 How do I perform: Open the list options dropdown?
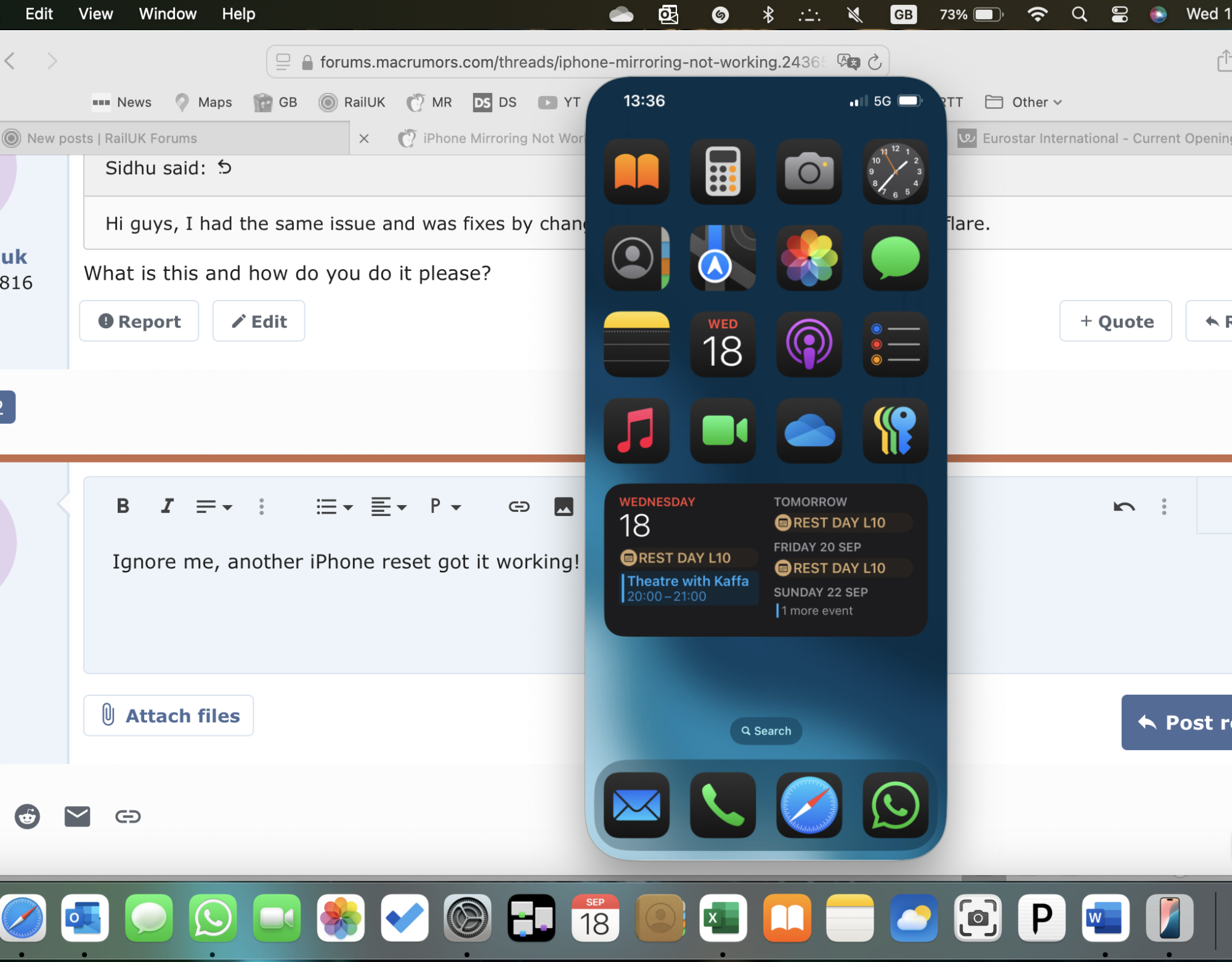(334, 506)
